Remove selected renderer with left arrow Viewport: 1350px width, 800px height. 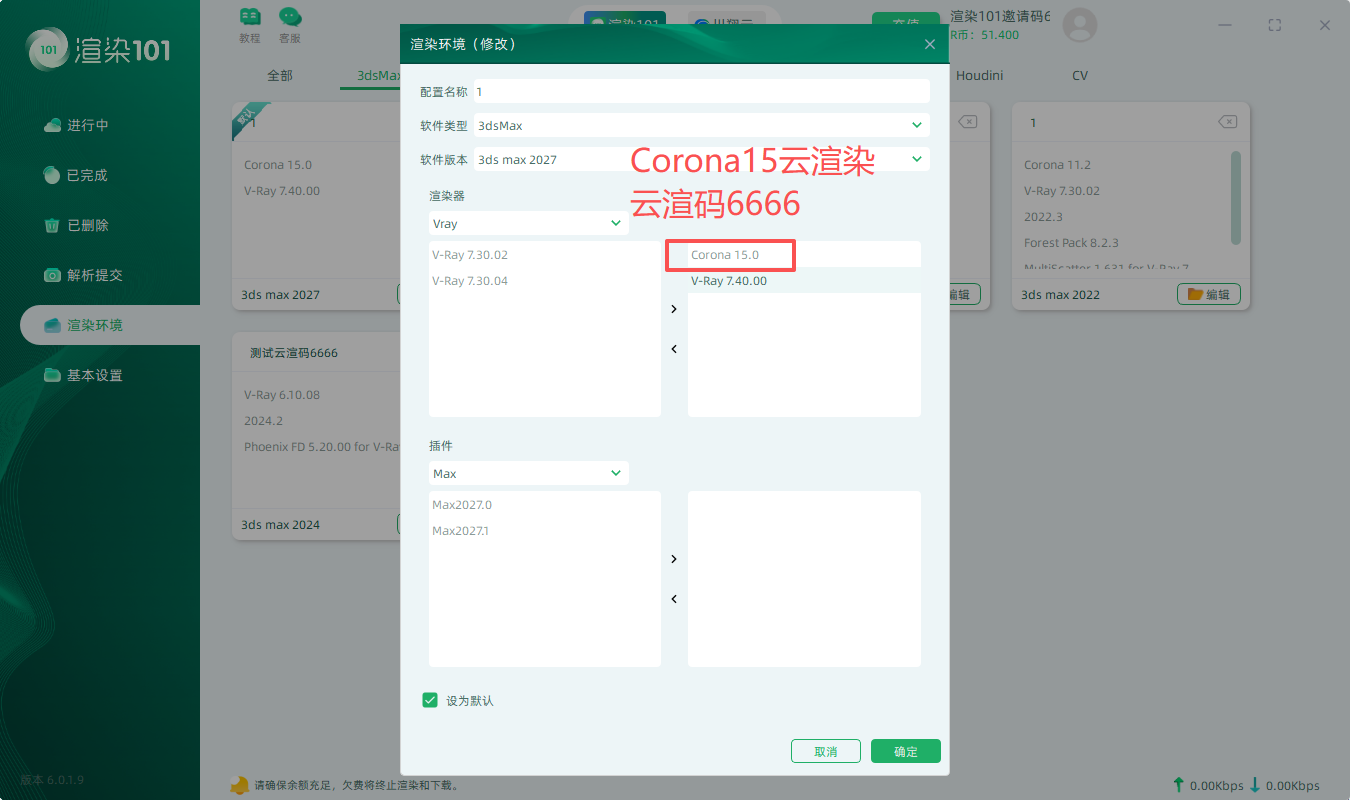[x=674, y=349]
